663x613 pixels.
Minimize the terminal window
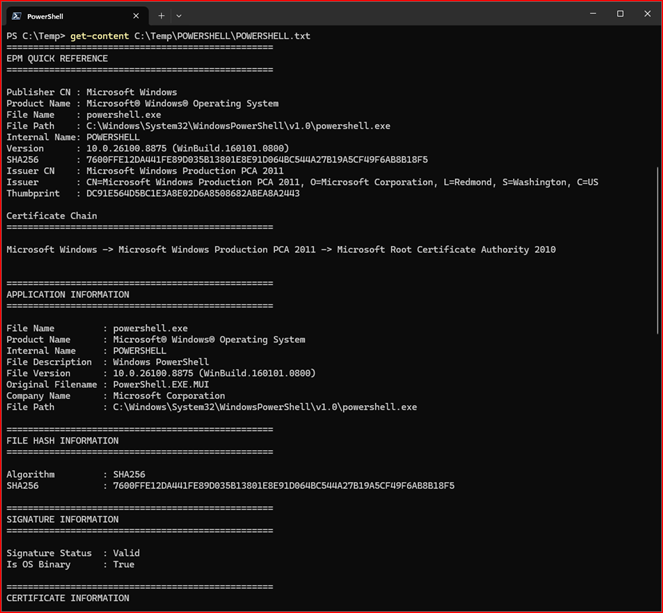tap(593, 14)
